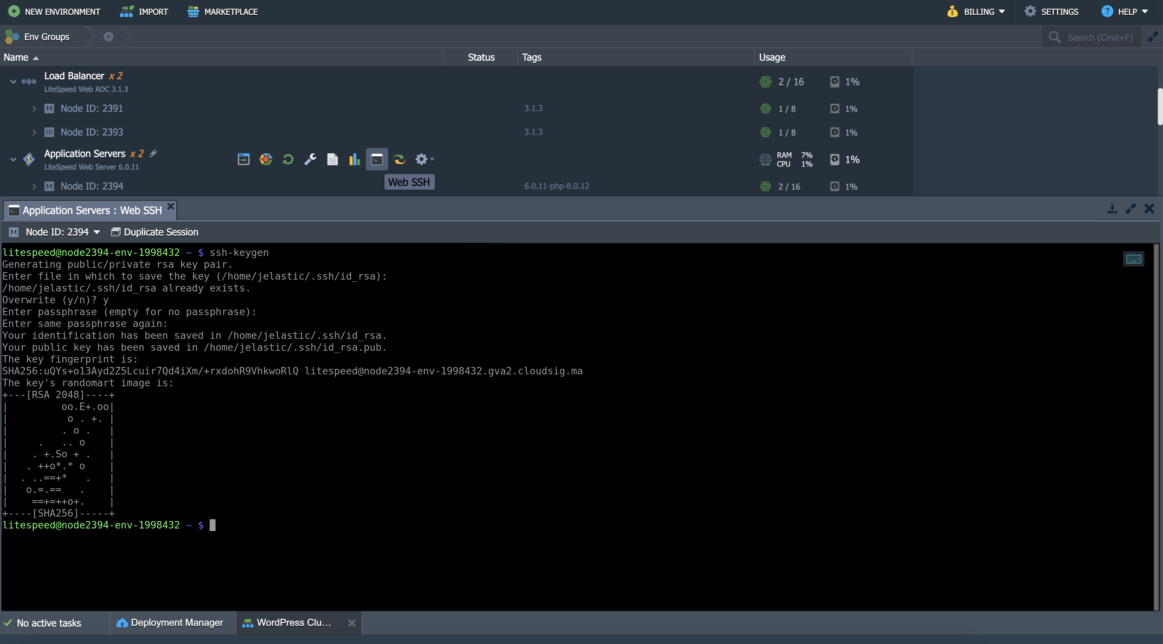Screen dimensions: 1163x644
Task: Open Application Servers in browser
Action: pyautogui.click(x=243, y=159)
